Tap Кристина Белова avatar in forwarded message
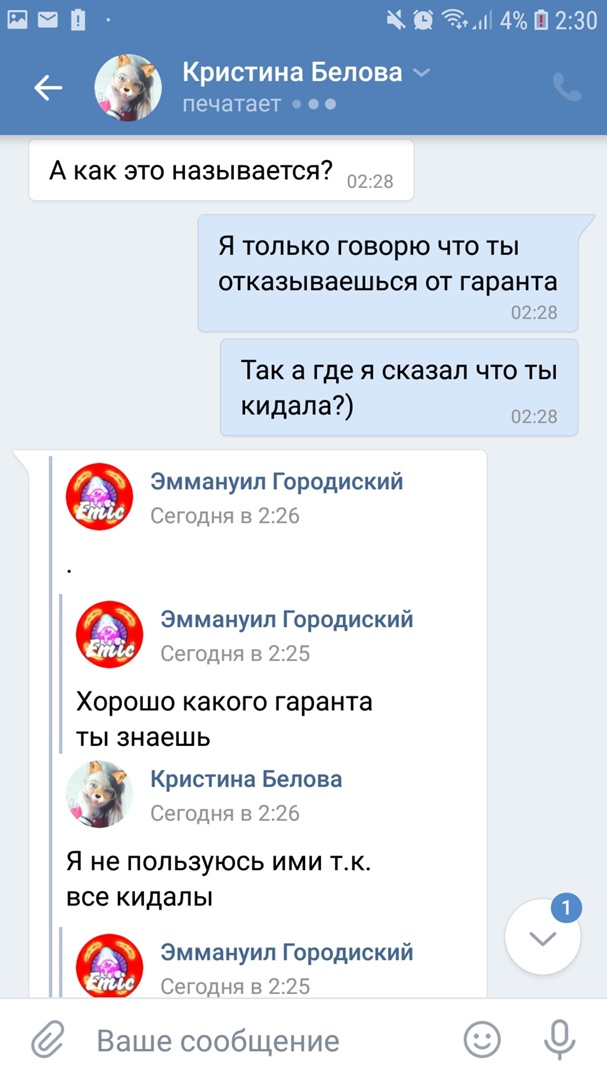The height and width of the screenshot is (1080, 607). tap(99, 794)
